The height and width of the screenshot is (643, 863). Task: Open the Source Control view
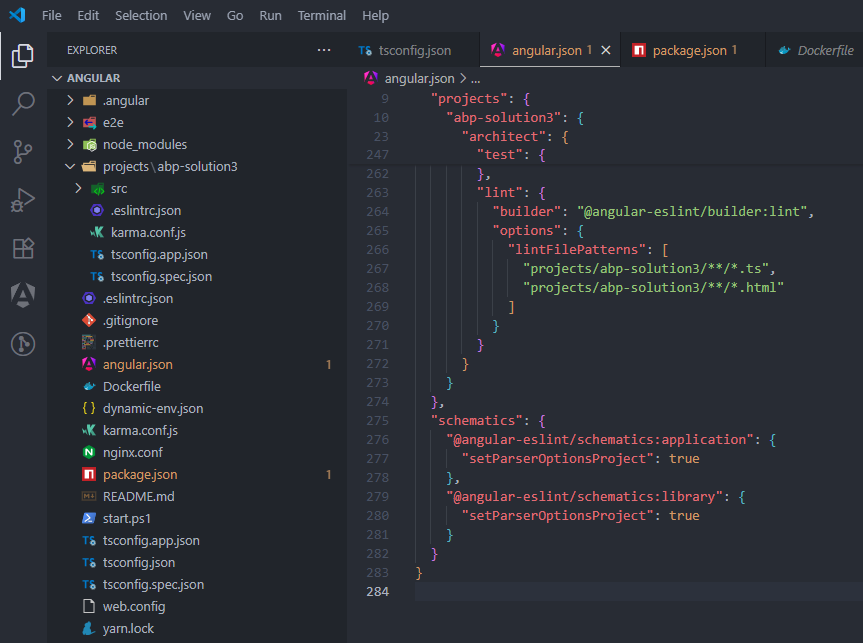[22, 152]
